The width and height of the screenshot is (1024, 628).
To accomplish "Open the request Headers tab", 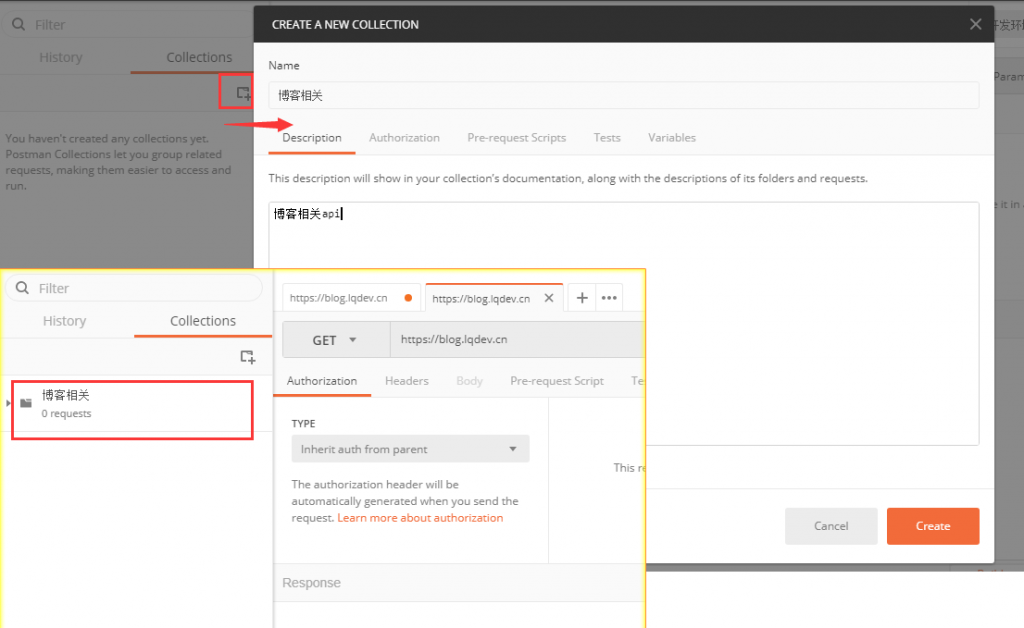I will click(x=407, y=381).
